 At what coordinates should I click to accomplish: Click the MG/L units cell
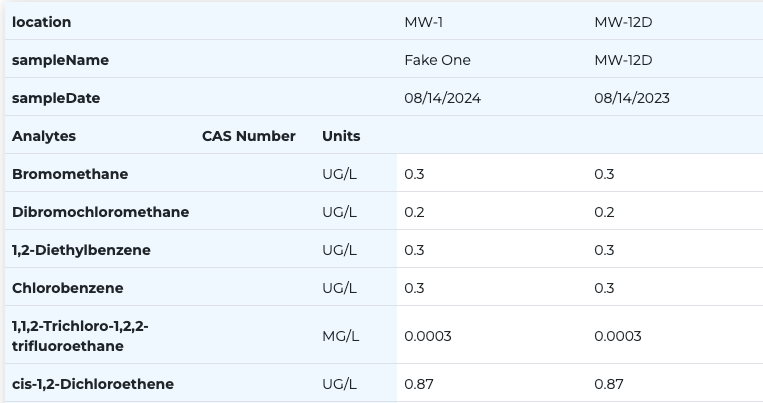pyautogui.click(x=341, y=336)
